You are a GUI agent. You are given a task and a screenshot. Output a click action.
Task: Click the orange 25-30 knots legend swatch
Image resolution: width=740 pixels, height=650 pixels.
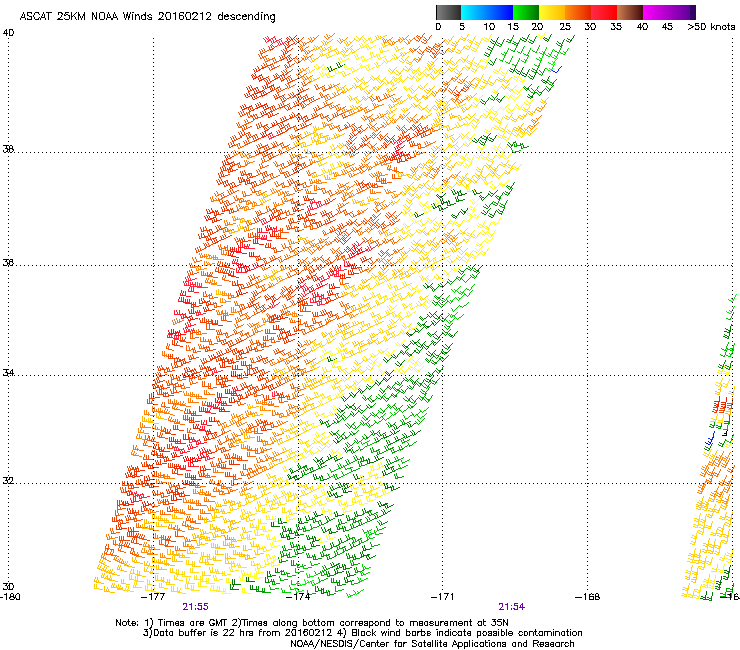pyautogui.click(x=578, y=12)
